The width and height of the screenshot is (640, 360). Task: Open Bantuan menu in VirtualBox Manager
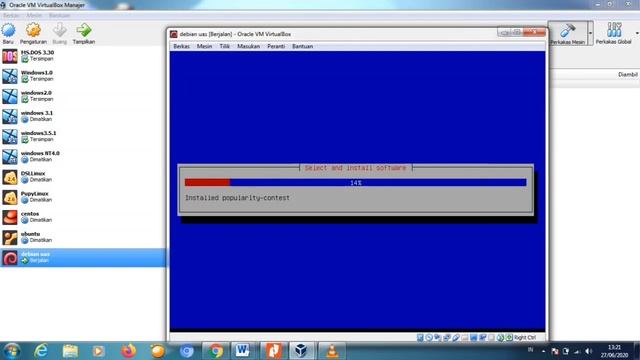59,16
